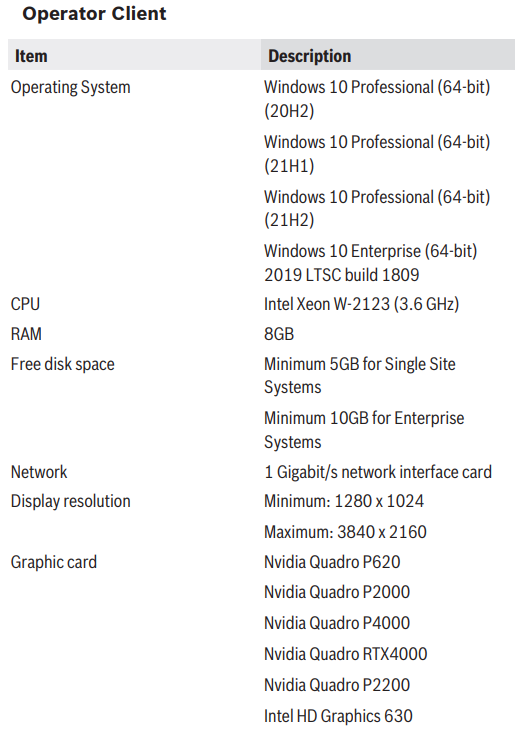Click Maximum: 3840 x 2160 text
Viewport: 519px width, 735px height.
tap(345, 532)
